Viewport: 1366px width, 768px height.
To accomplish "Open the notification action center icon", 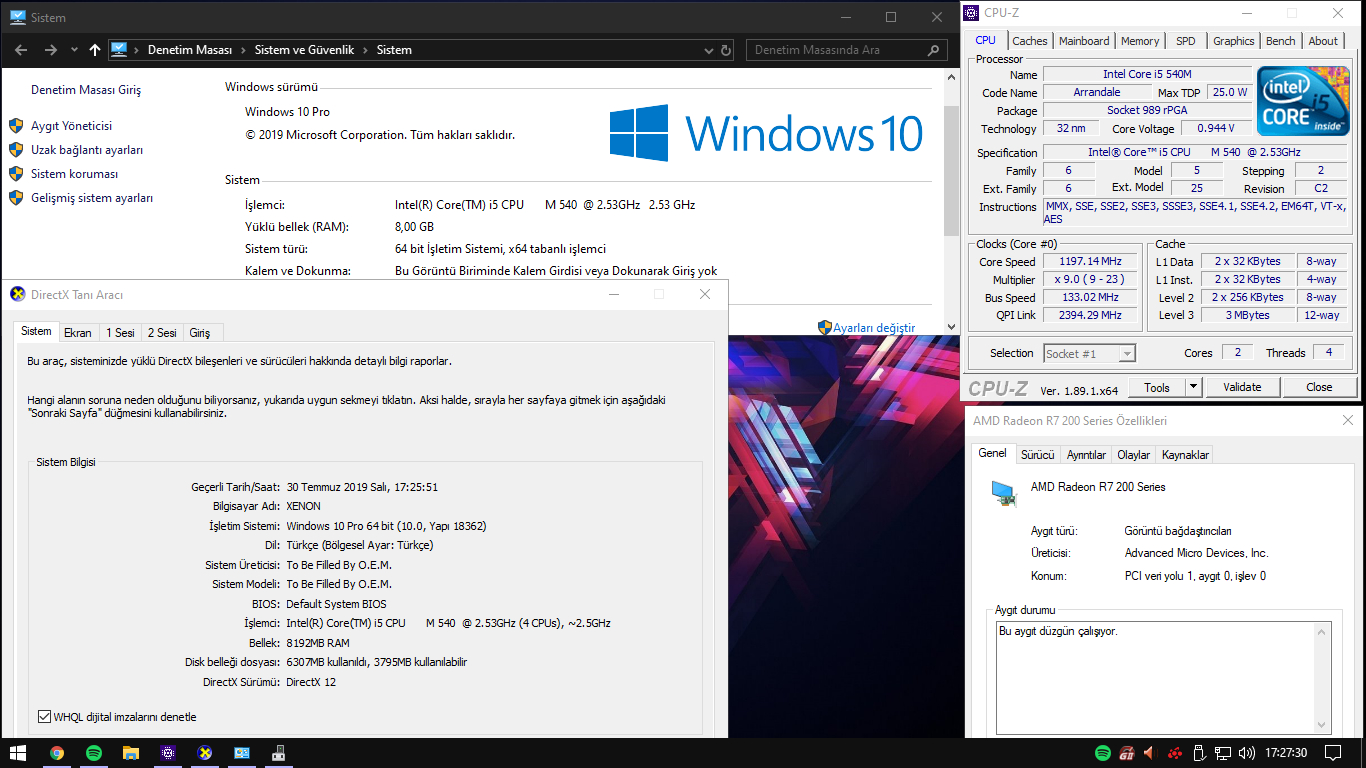I will click(1332, 753).
